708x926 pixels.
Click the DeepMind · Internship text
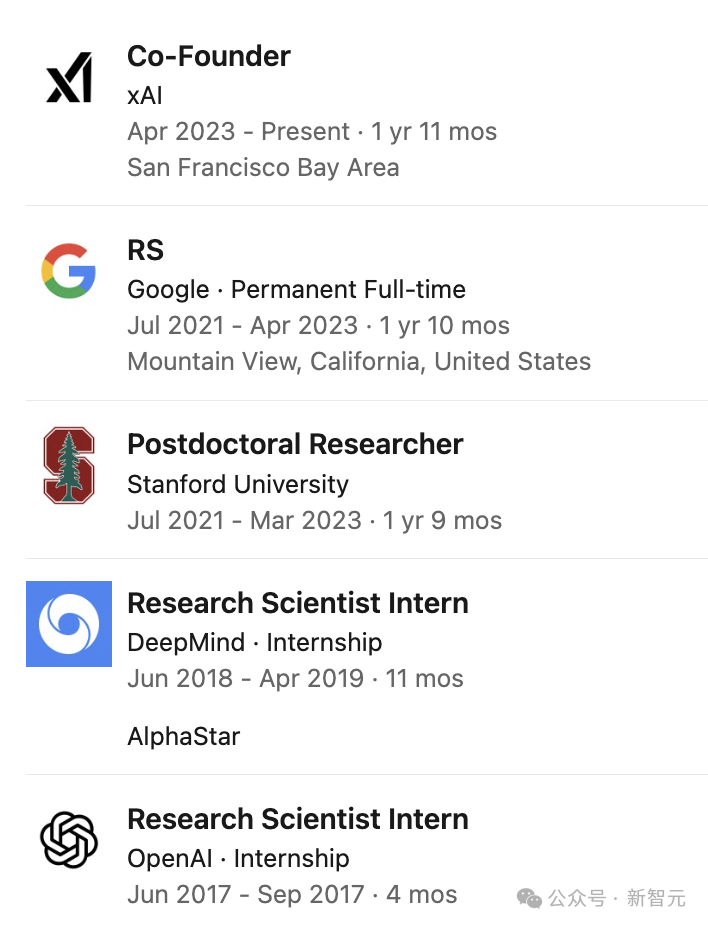(x=254, y=642)
